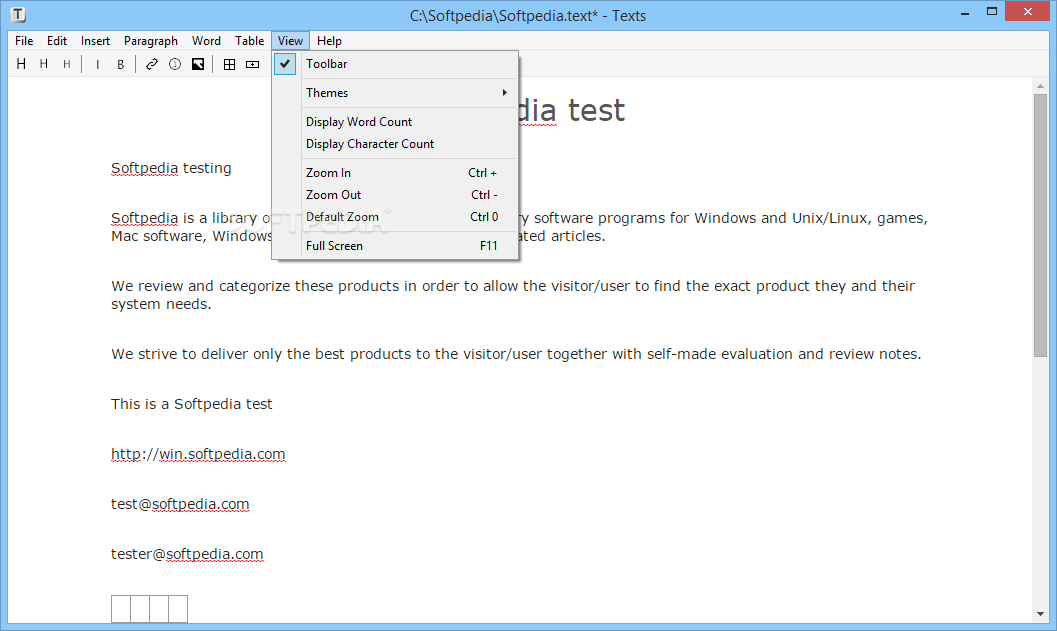This screenshot has height=631, width=1057.
Task: Click the first cell of the table
Action: pos(121,609)
